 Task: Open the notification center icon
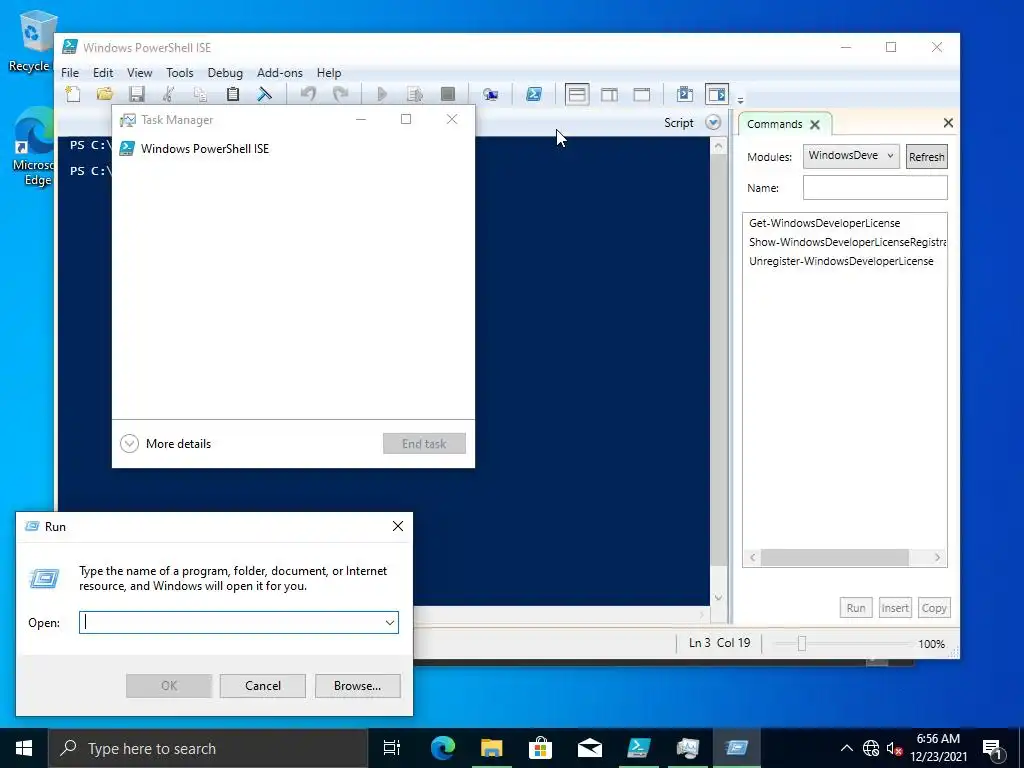point(992,748)
